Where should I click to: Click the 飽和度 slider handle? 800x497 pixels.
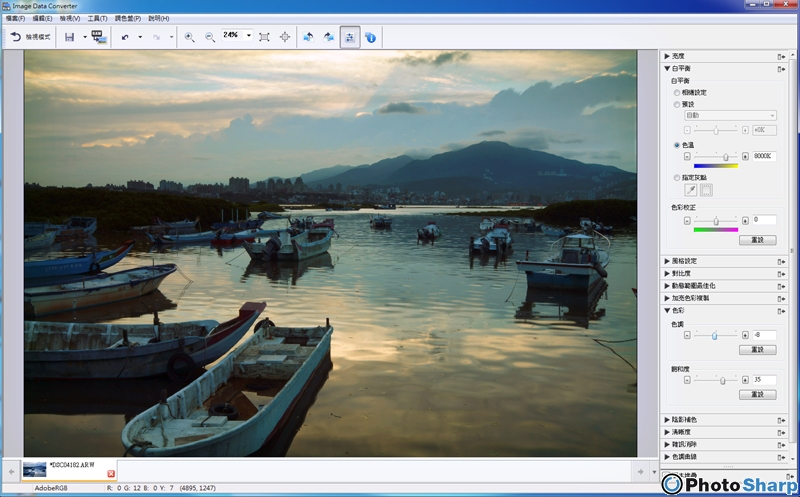tap(722, 380)
